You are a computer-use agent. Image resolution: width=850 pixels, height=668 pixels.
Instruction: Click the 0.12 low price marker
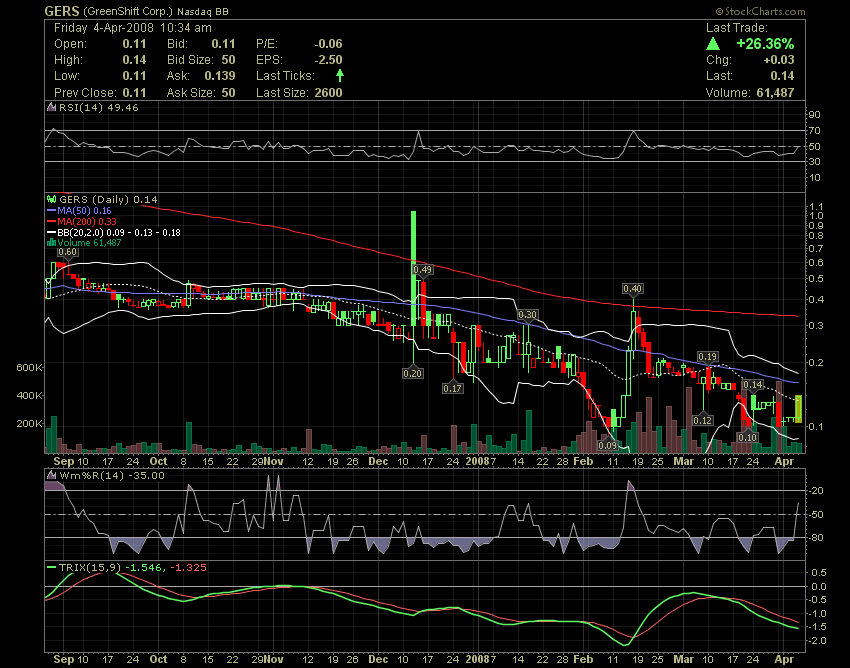(703, 421)
